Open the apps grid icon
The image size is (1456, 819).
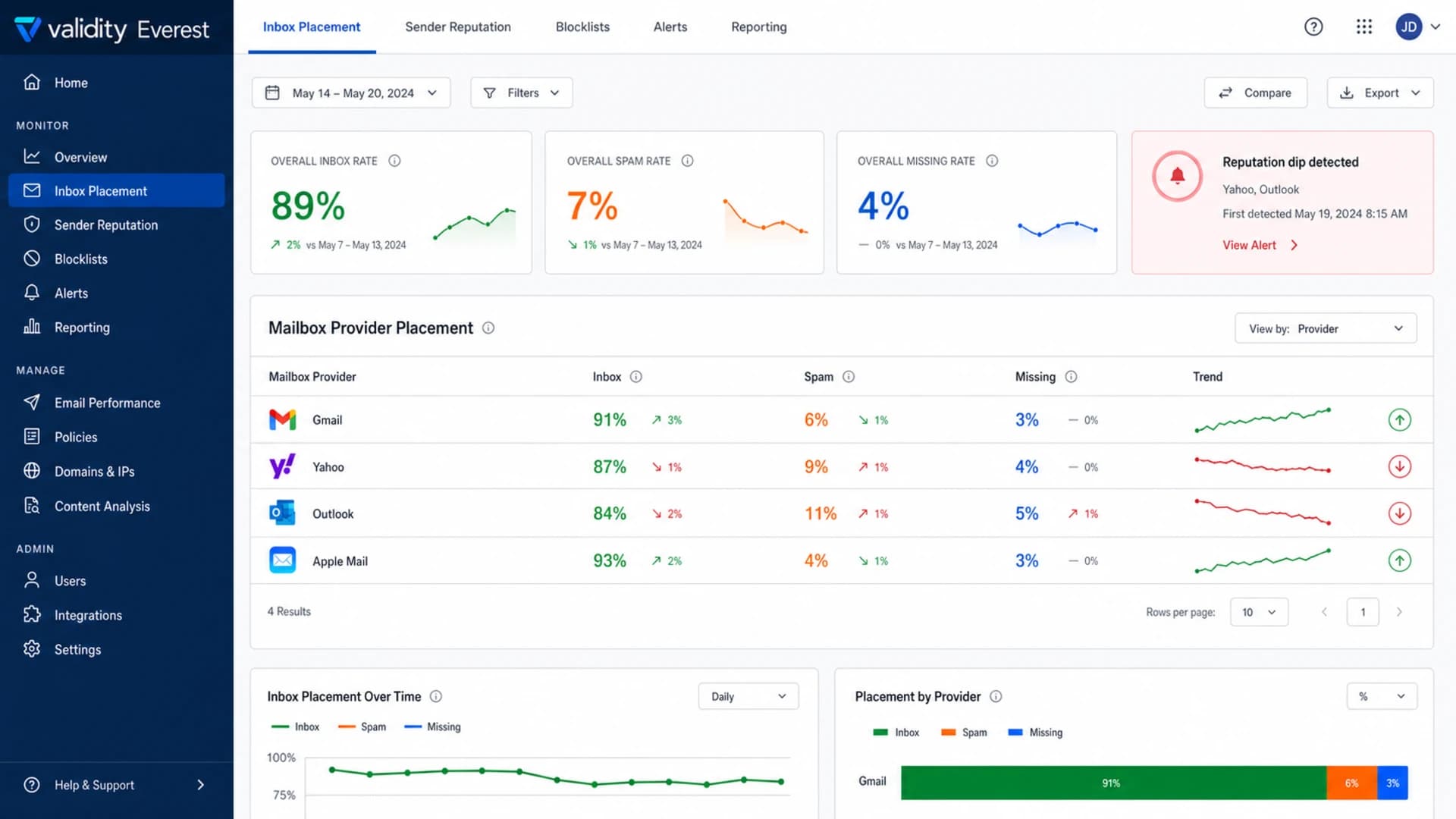tap(1364, 27)
